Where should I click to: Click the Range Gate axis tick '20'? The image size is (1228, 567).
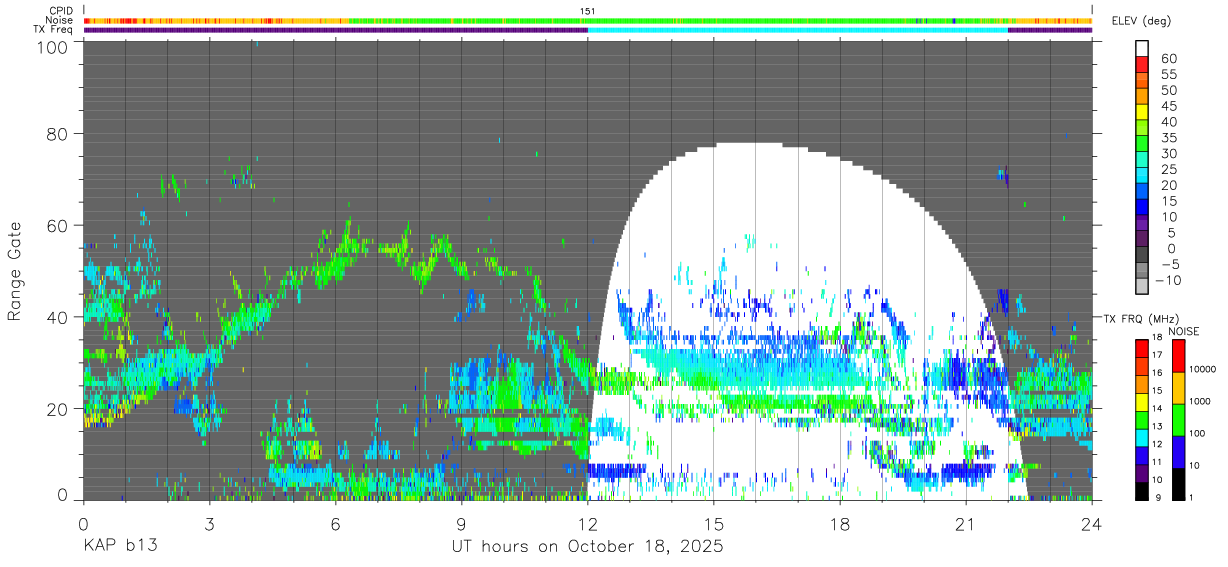click(58, 409)
